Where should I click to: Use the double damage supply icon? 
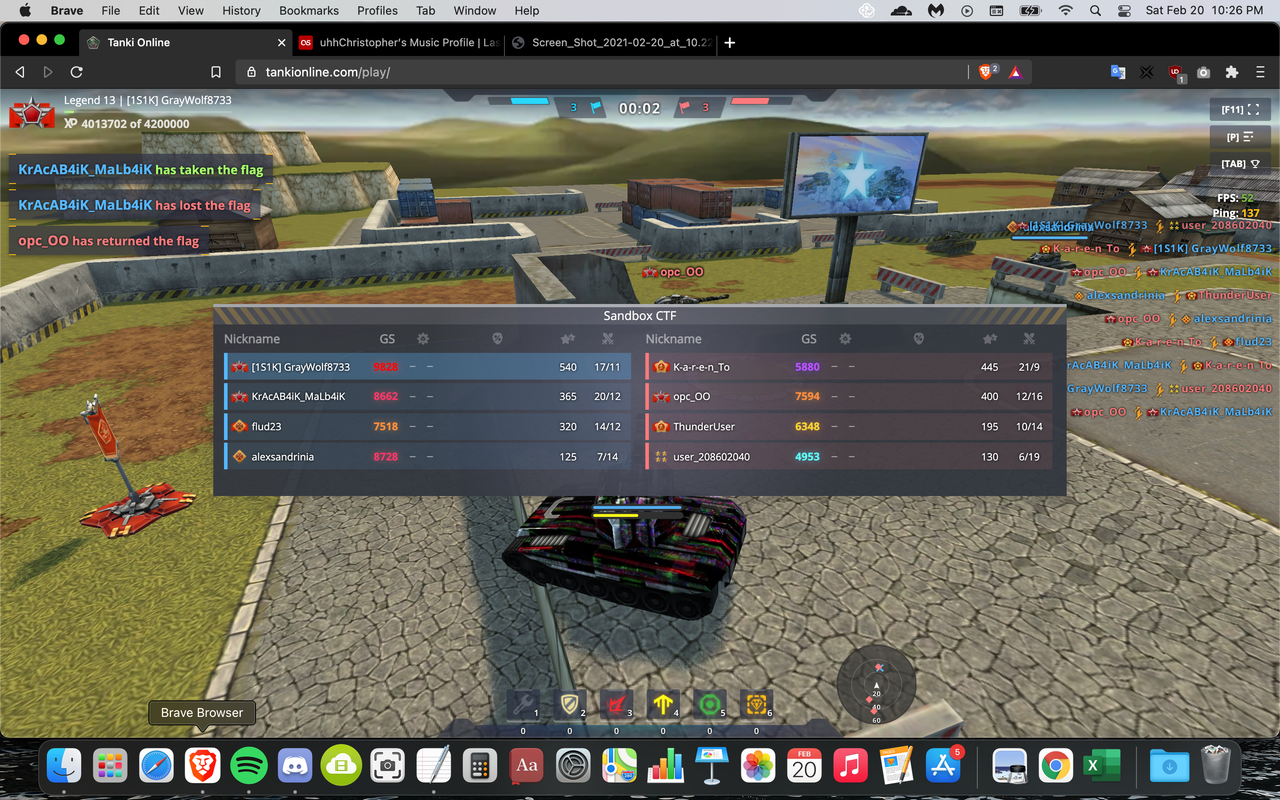tap(616, 704)
